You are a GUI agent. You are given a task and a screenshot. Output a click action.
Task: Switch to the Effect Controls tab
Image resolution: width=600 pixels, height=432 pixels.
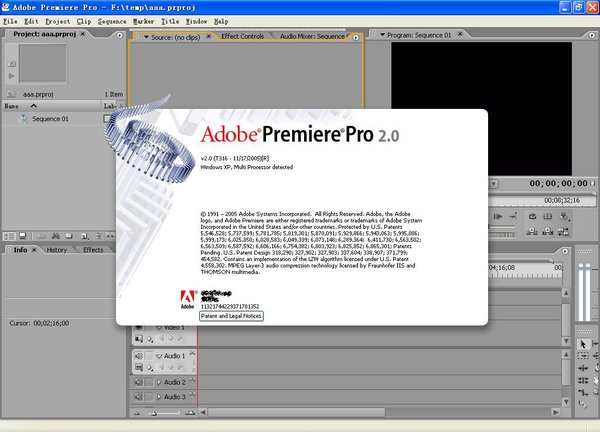pos(243,36)
